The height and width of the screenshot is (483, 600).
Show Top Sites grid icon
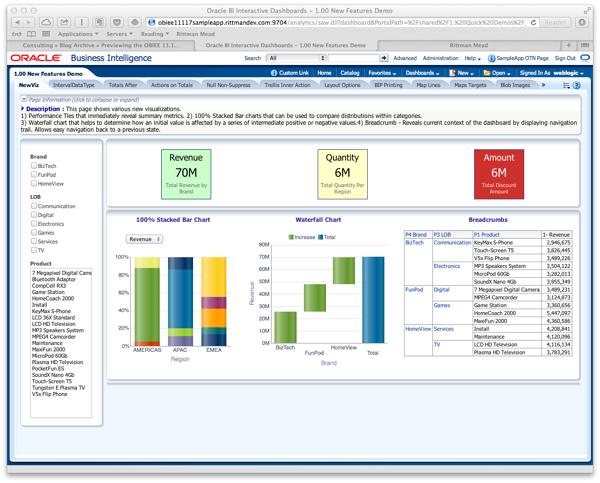pos(46,34)
